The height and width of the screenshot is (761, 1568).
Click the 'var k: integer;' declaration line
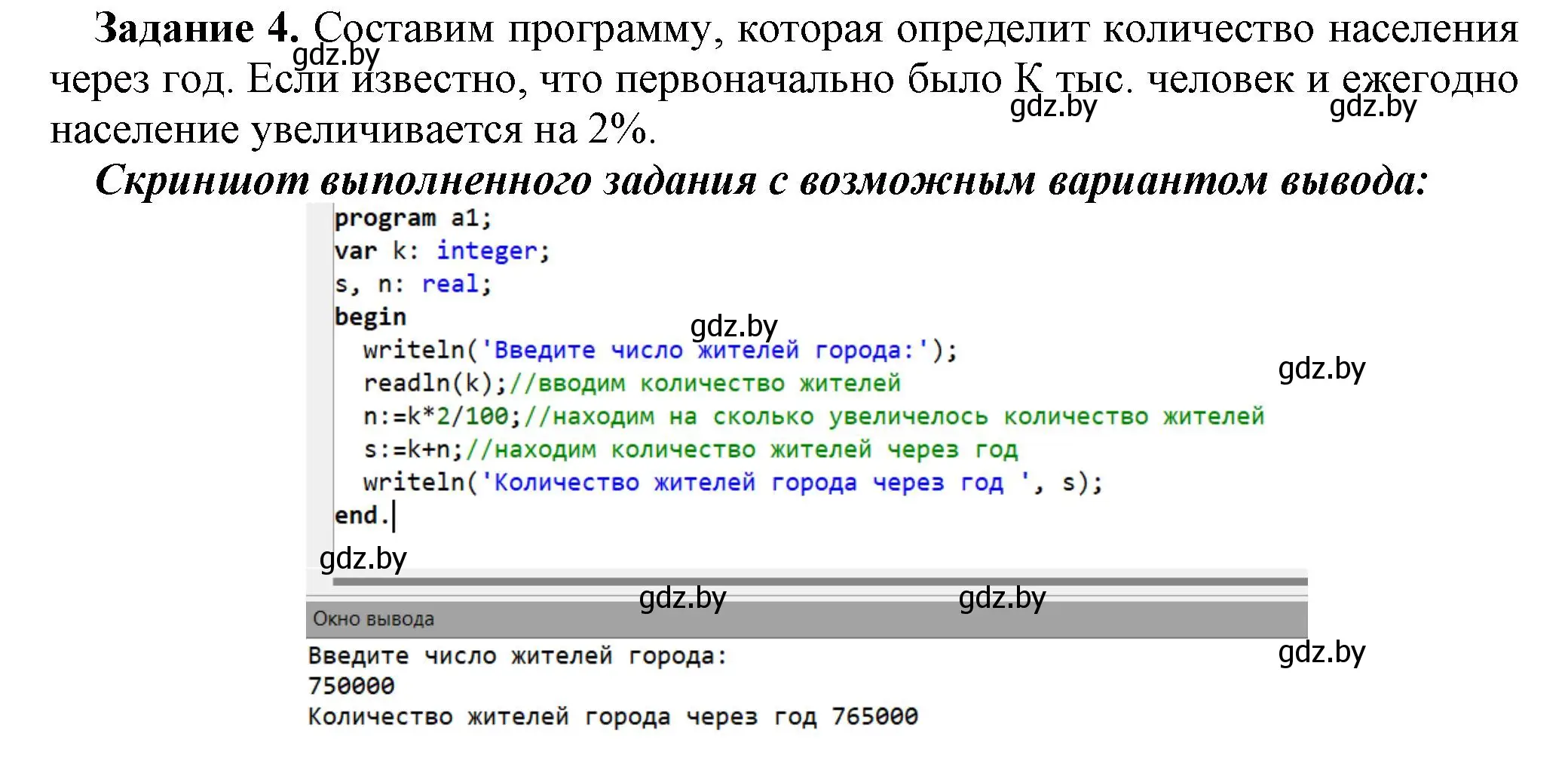[443, 251]
